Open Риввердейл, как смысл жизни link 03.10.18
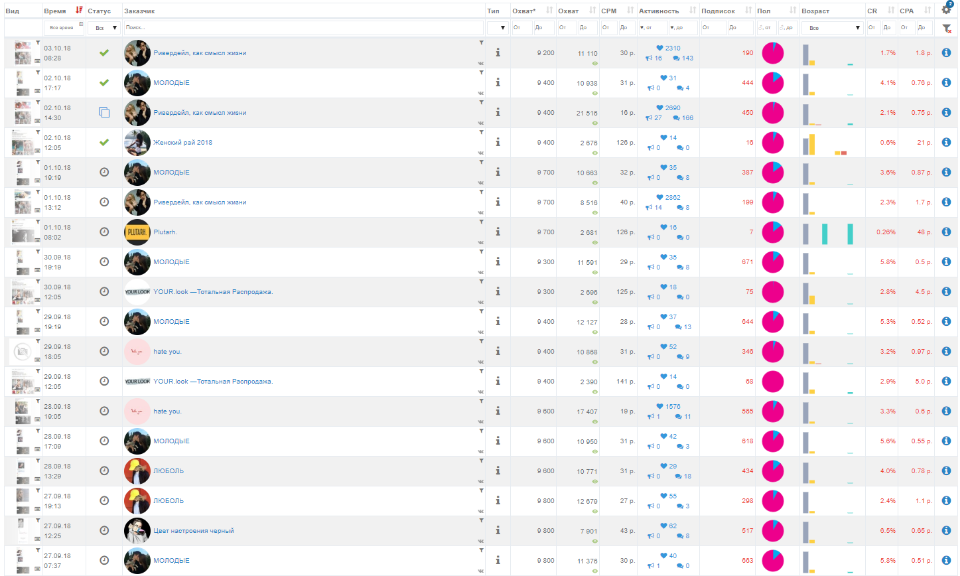The image size is (960, 576). tap(200, 53)
